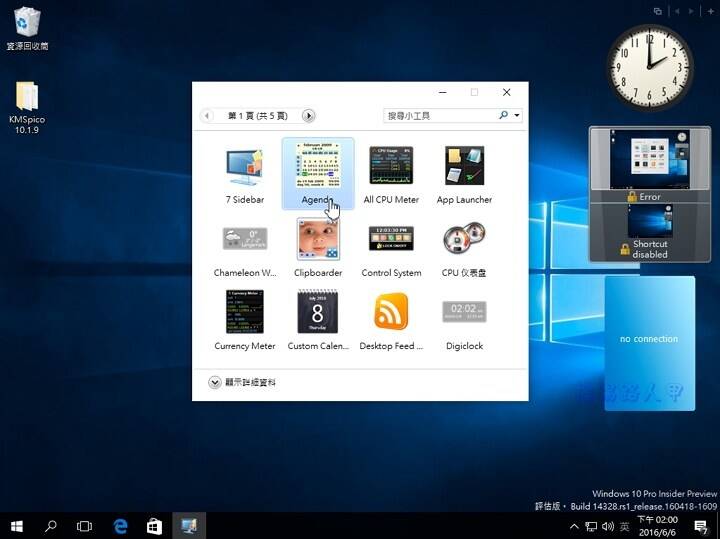Viewport: 720px width, 539px height.
Task: Open the 資源回收筒 recycle bin icon
Action: [x=27, y=28]
